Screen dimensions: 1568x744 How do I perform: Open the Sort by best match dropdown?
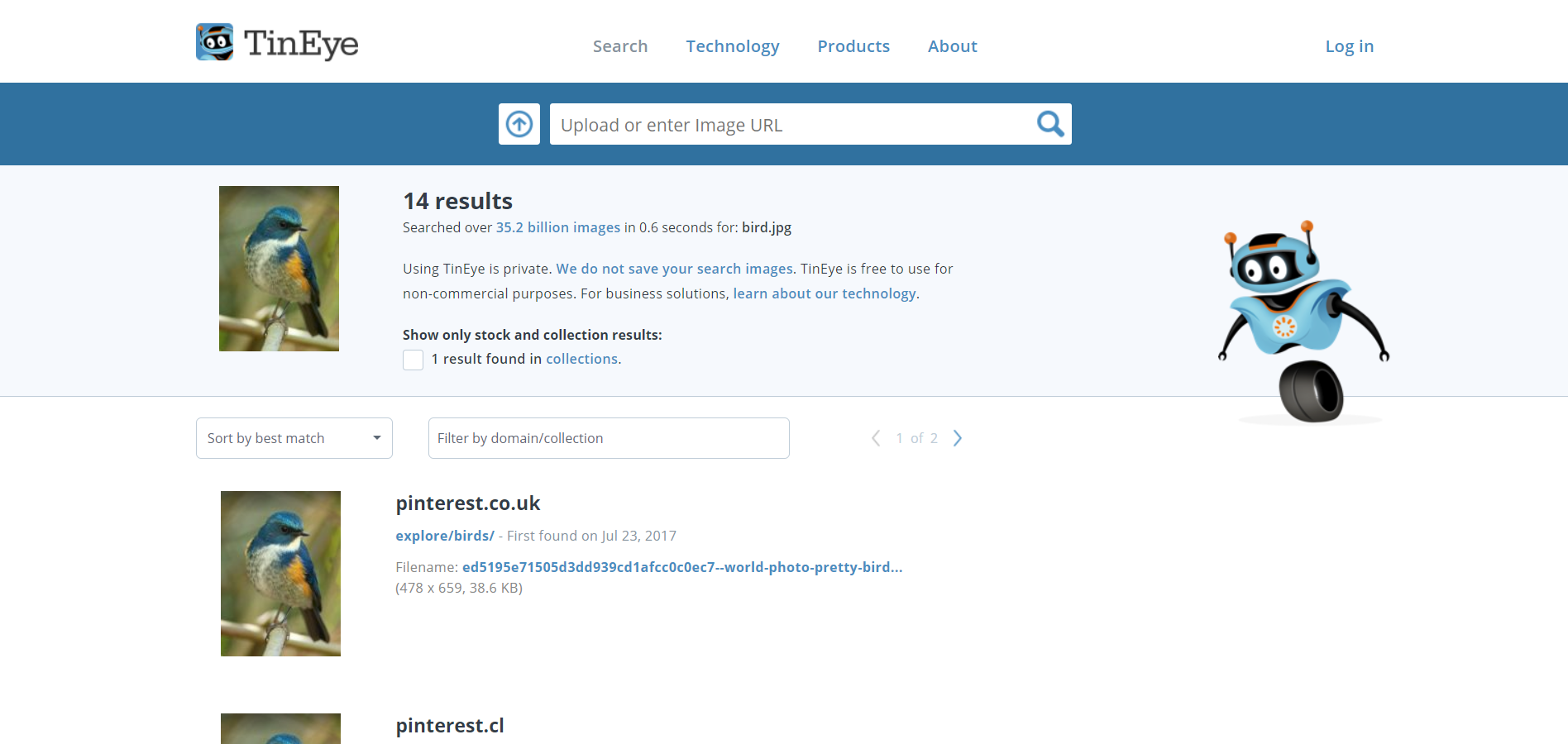294,438
